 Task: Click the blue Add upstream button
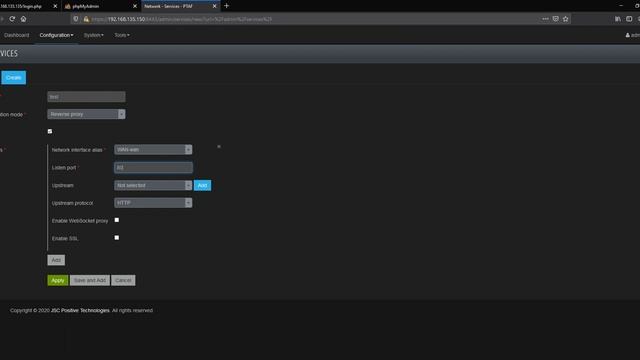click(202, 185)
